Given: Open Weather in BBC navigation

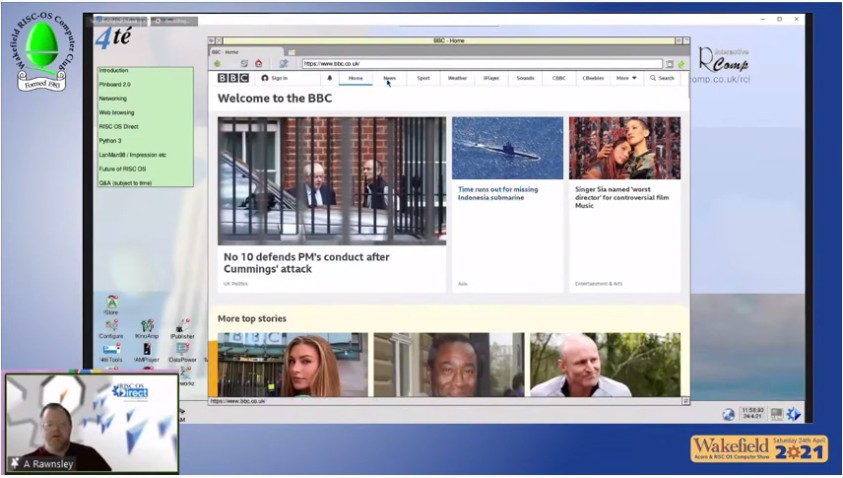Looking at the screenshot, I should [458, 78].
